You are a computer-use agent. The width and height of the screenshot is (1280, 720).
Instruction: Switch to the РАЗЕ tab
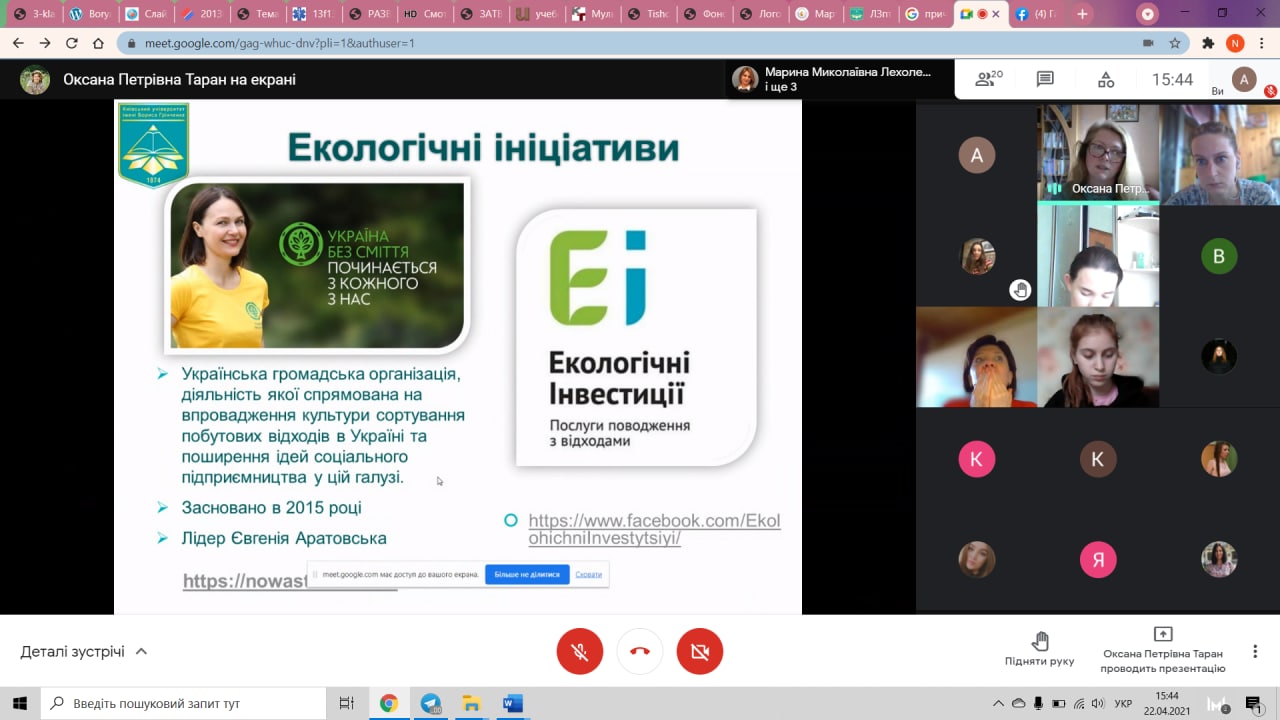372,14
